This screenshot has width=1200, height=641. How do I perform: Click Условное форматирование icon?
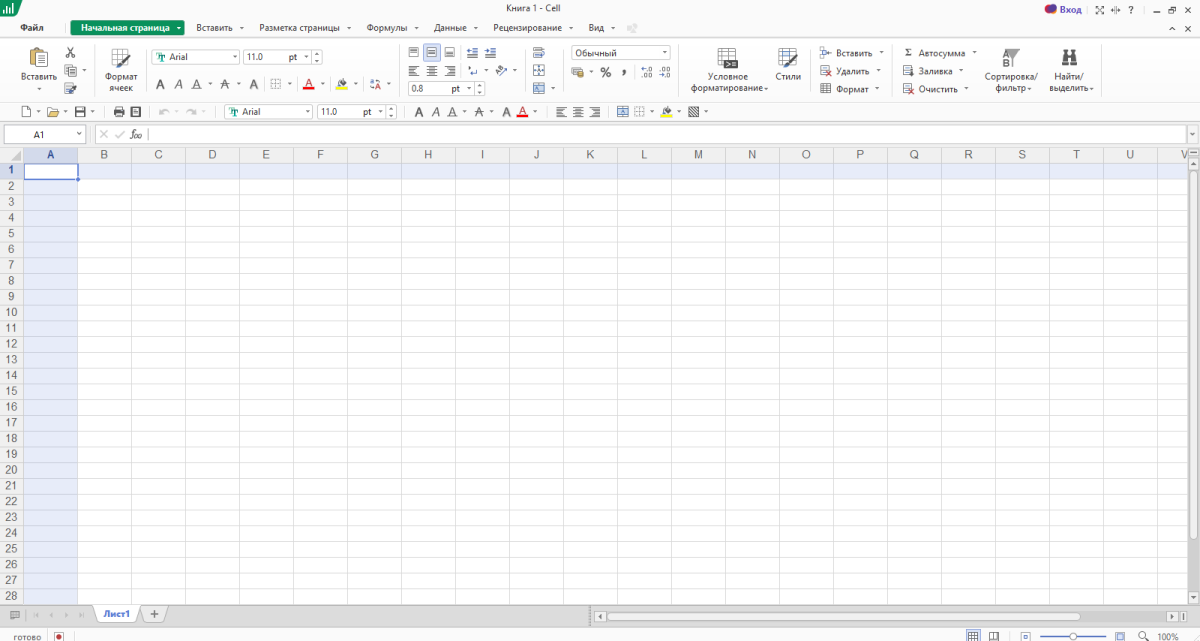pyautogui.click(x=727, y=69)
